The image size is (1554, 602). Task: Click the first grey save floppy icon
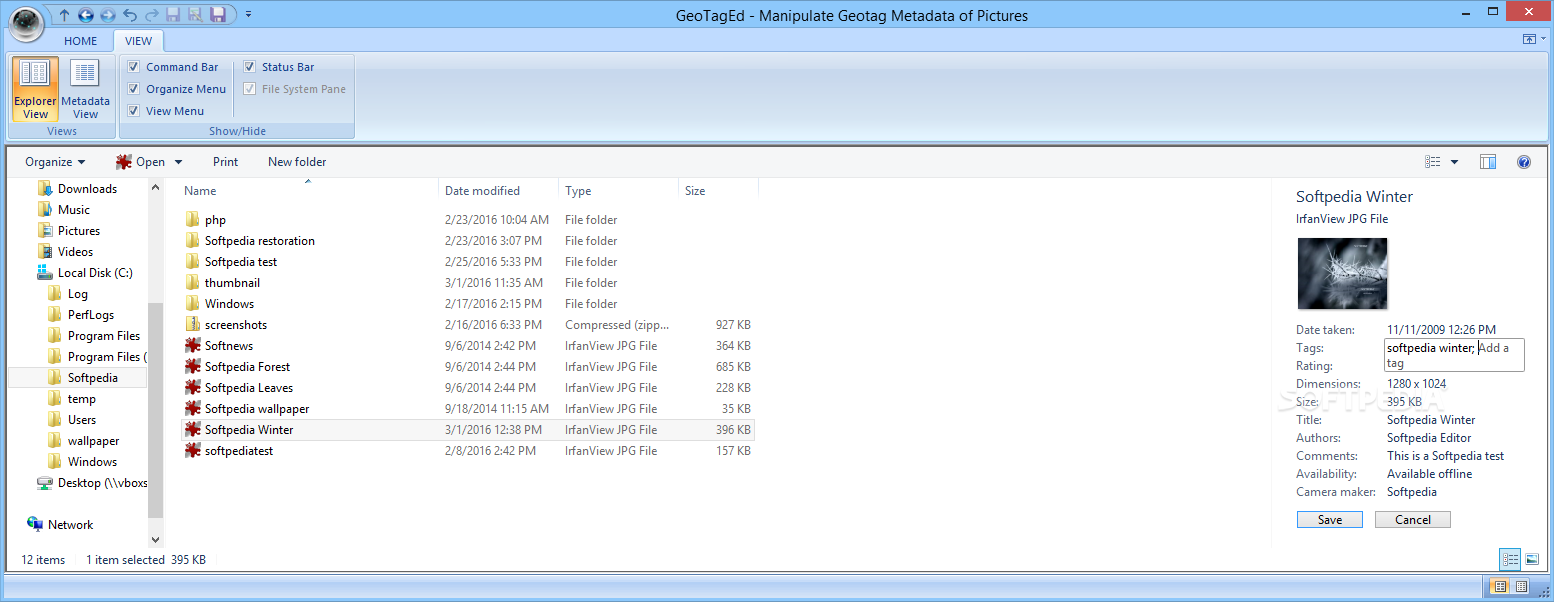pyautogui.click(x=173, y=15)
